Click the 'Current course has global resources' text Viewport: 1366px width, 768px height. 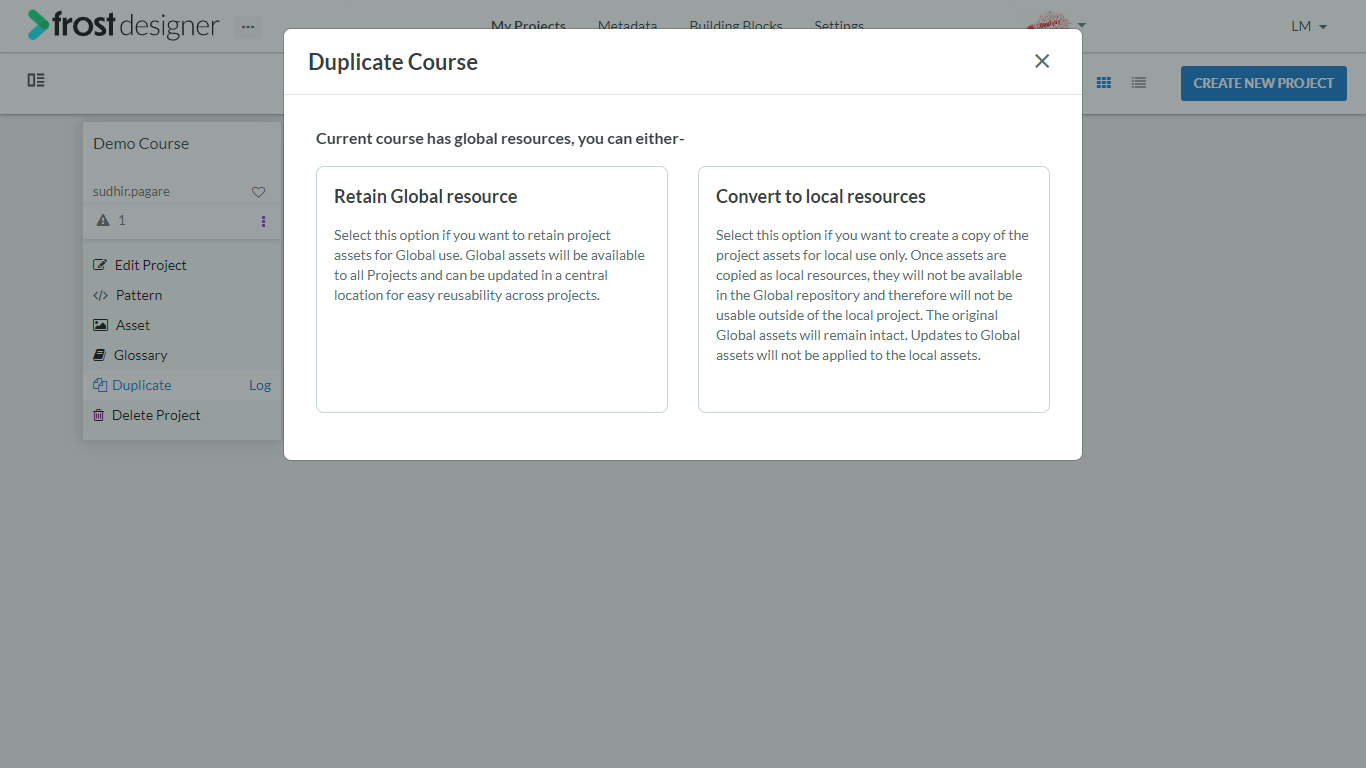(x=500, y=138)
